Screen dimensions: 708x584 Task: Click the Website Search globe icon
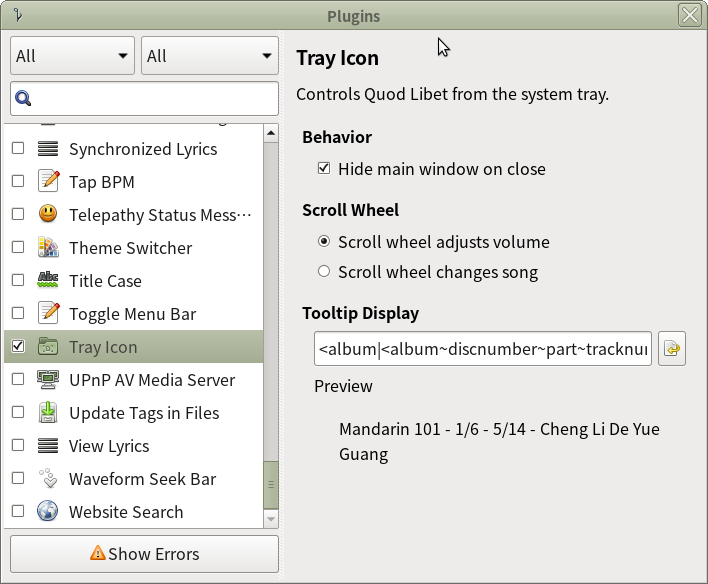[x=48, y=512]
